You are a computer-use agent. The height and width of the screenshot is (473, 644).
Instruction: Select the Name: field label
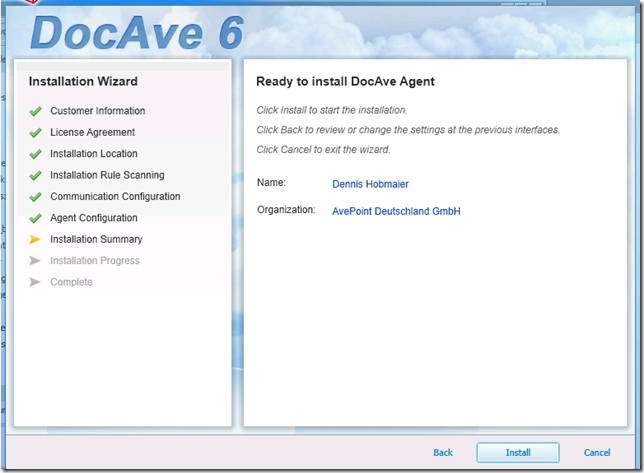point(271,182)
